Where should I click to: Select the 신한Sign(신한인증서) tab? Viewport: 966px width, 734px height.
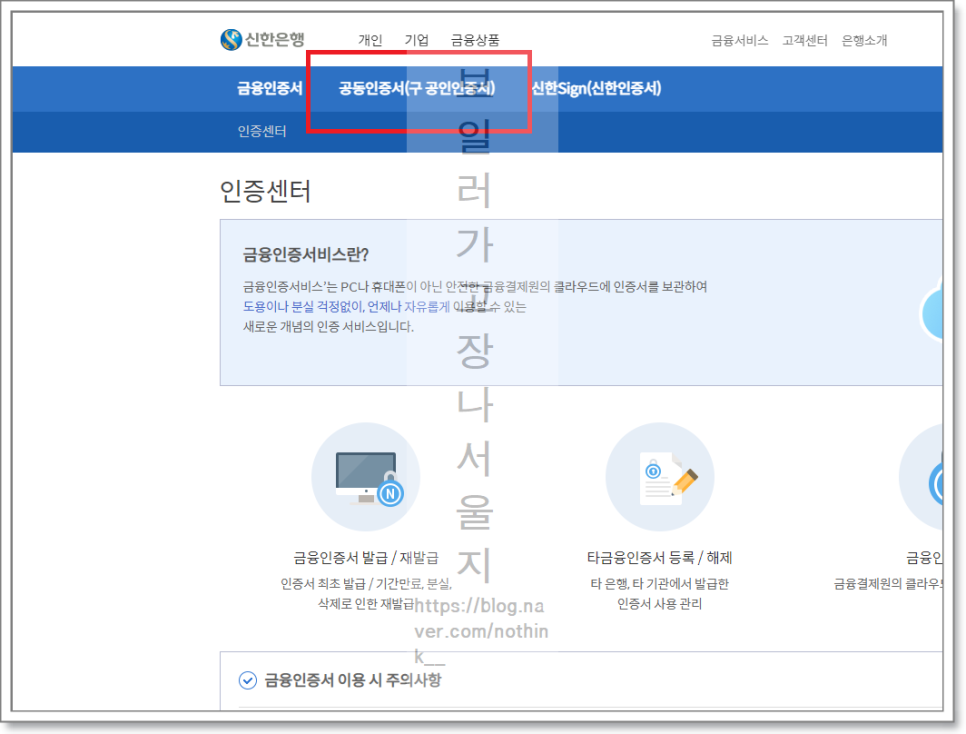596,88
